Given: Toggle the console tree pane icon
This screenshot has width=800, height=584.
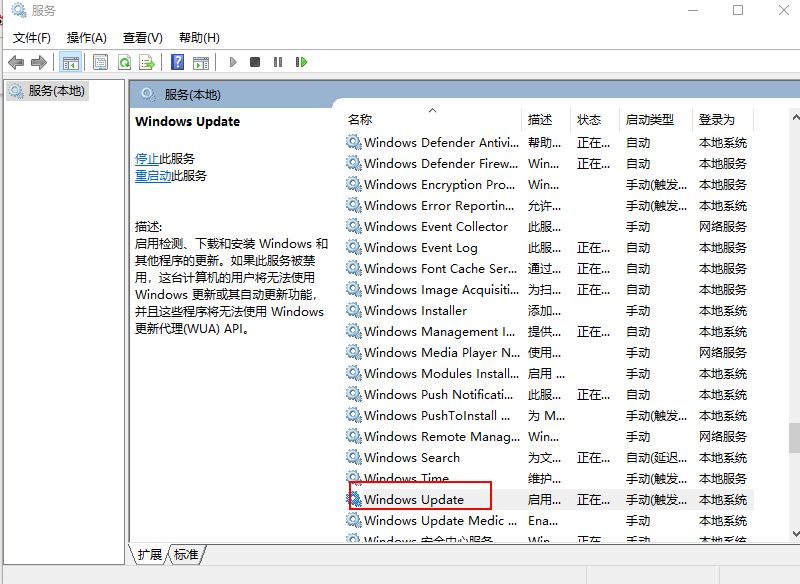Looking at the screenshot, I should tap(70, 62).
